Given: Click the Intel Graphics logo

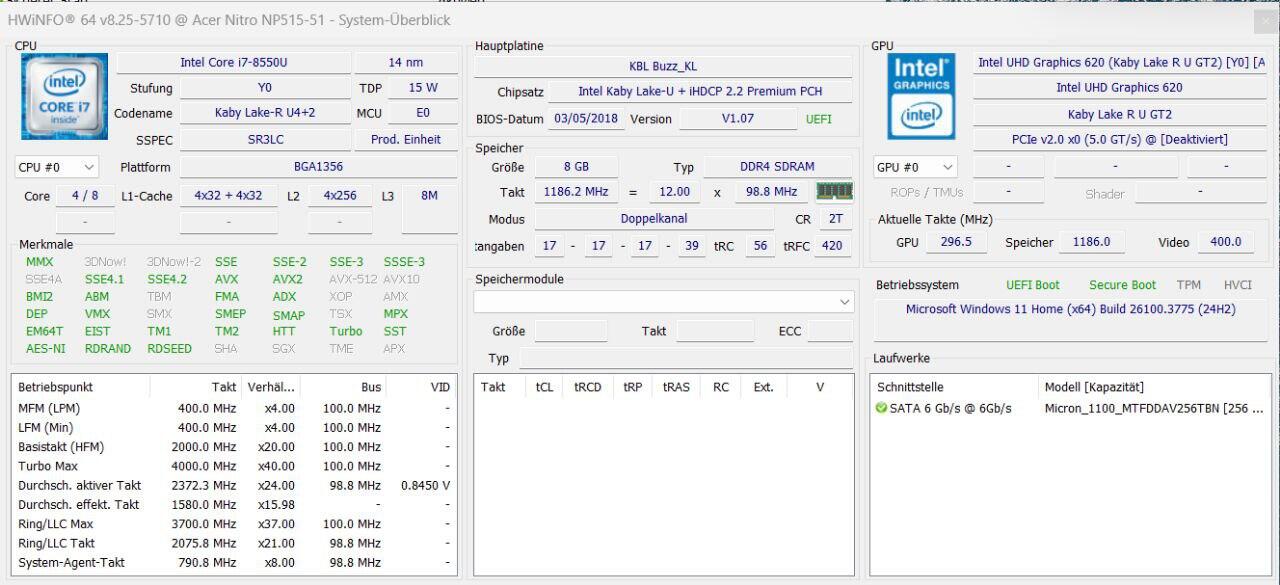Looking at the screenshot, I should pos(921,96).
